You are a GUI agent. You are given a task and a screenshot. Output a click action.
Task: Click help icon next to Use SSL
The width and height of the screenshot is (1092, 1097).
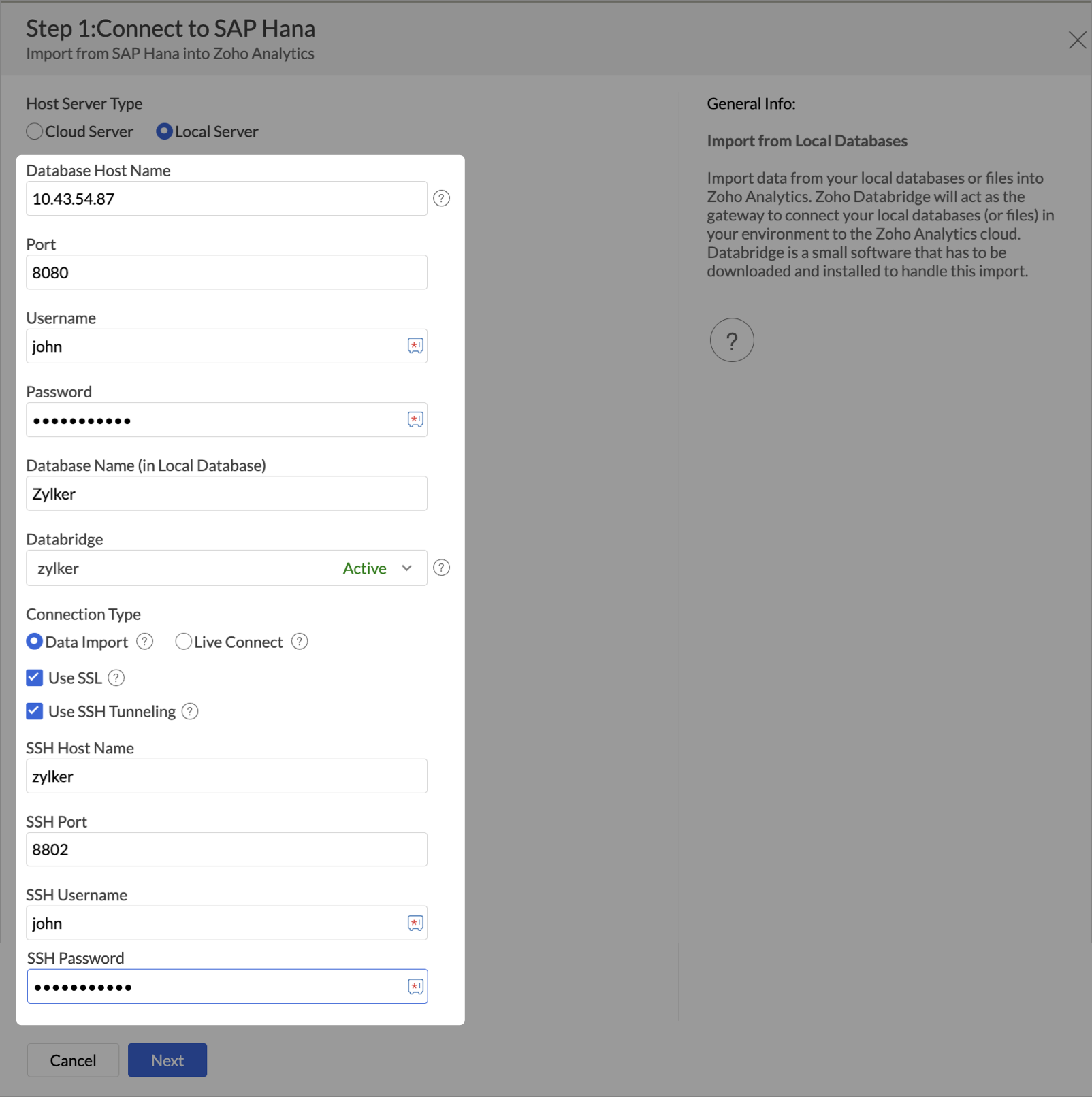(116, 678)
